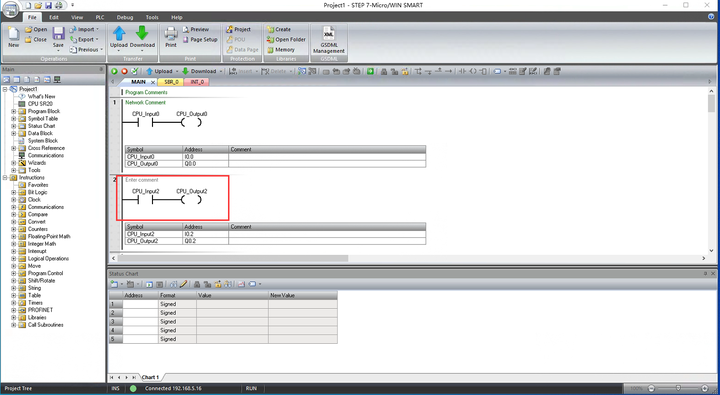Click the Save icon in Operations group
720x395 pixels.
click(58, 37)
